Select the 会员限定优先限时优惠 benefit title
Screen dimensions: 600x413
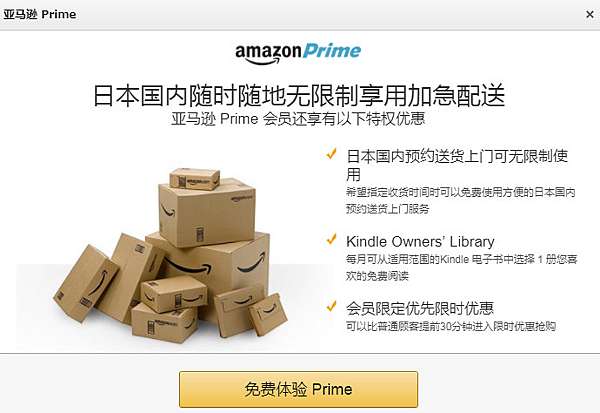(x=420, y=308)
